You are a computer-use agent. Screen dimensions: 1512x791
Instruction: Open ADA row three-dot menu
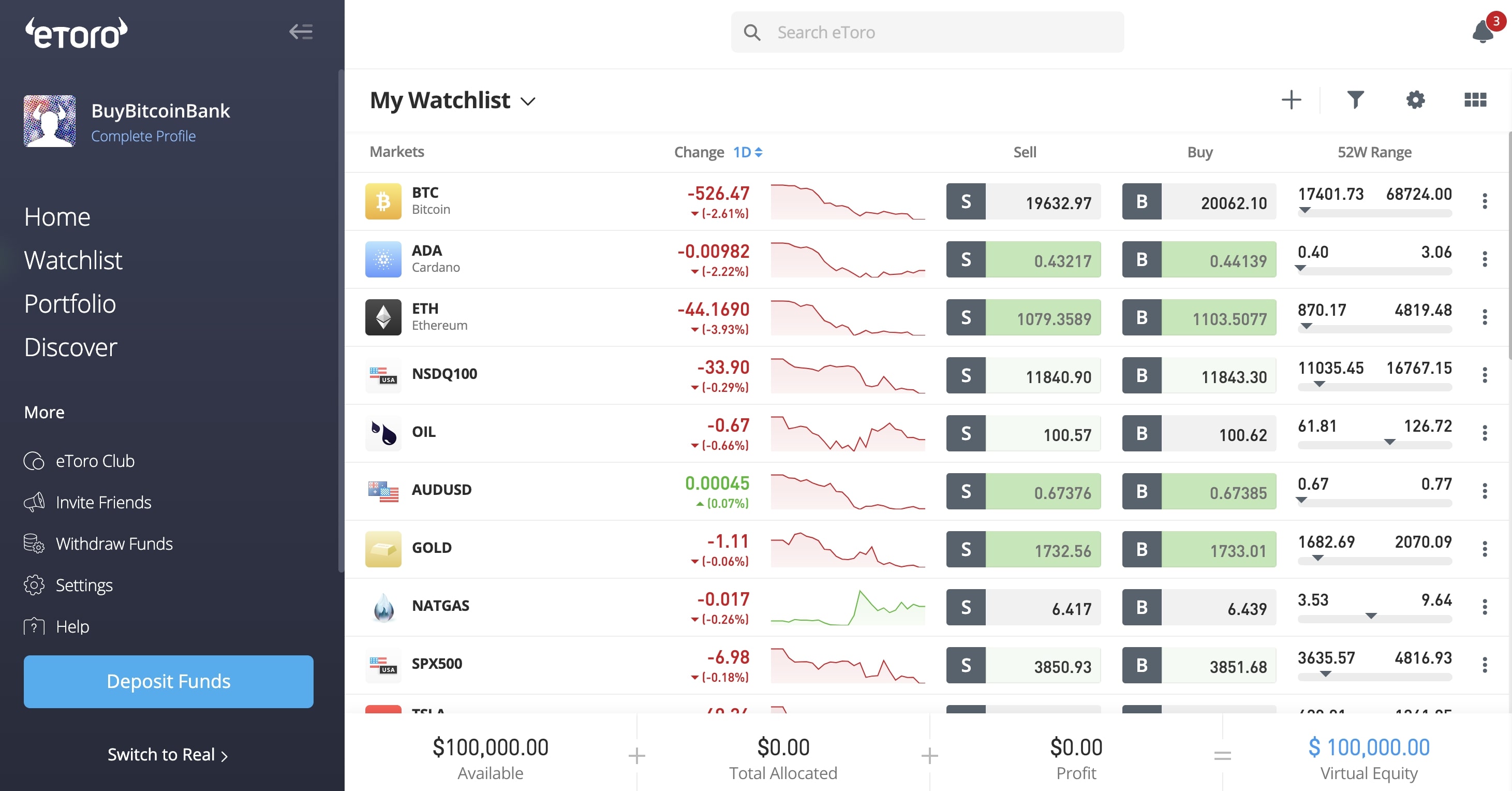[x=1485, y=259]
